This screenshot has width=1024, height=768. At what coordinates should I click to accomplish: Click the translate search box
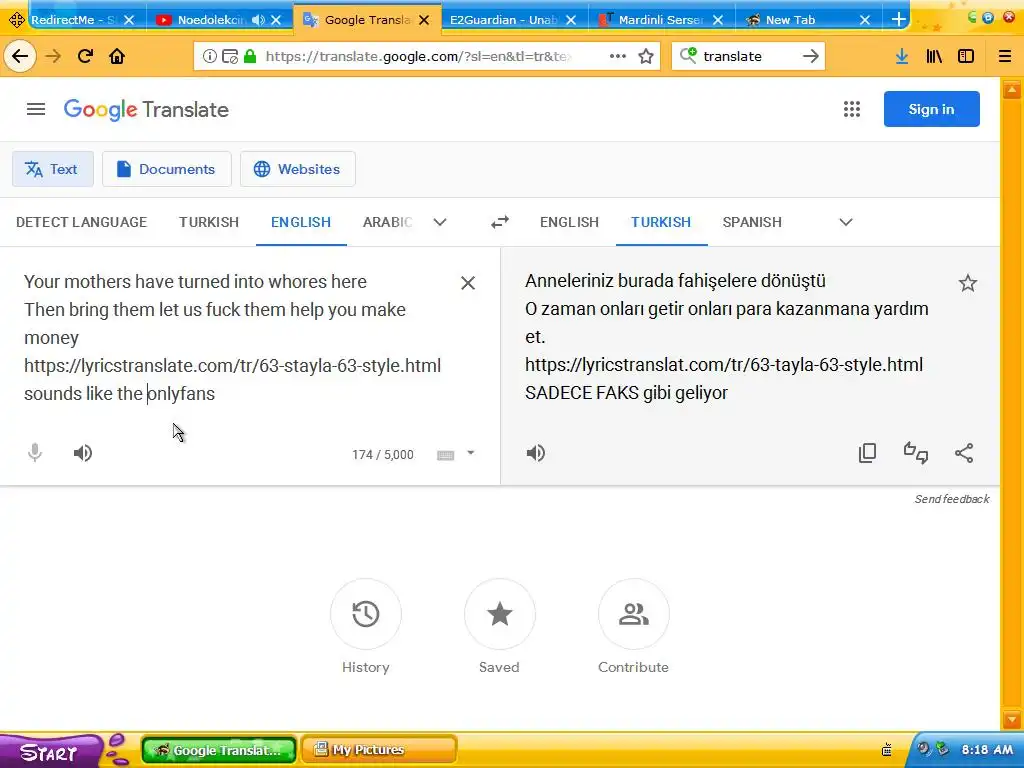pyautogui.click(x=748, y=56)
